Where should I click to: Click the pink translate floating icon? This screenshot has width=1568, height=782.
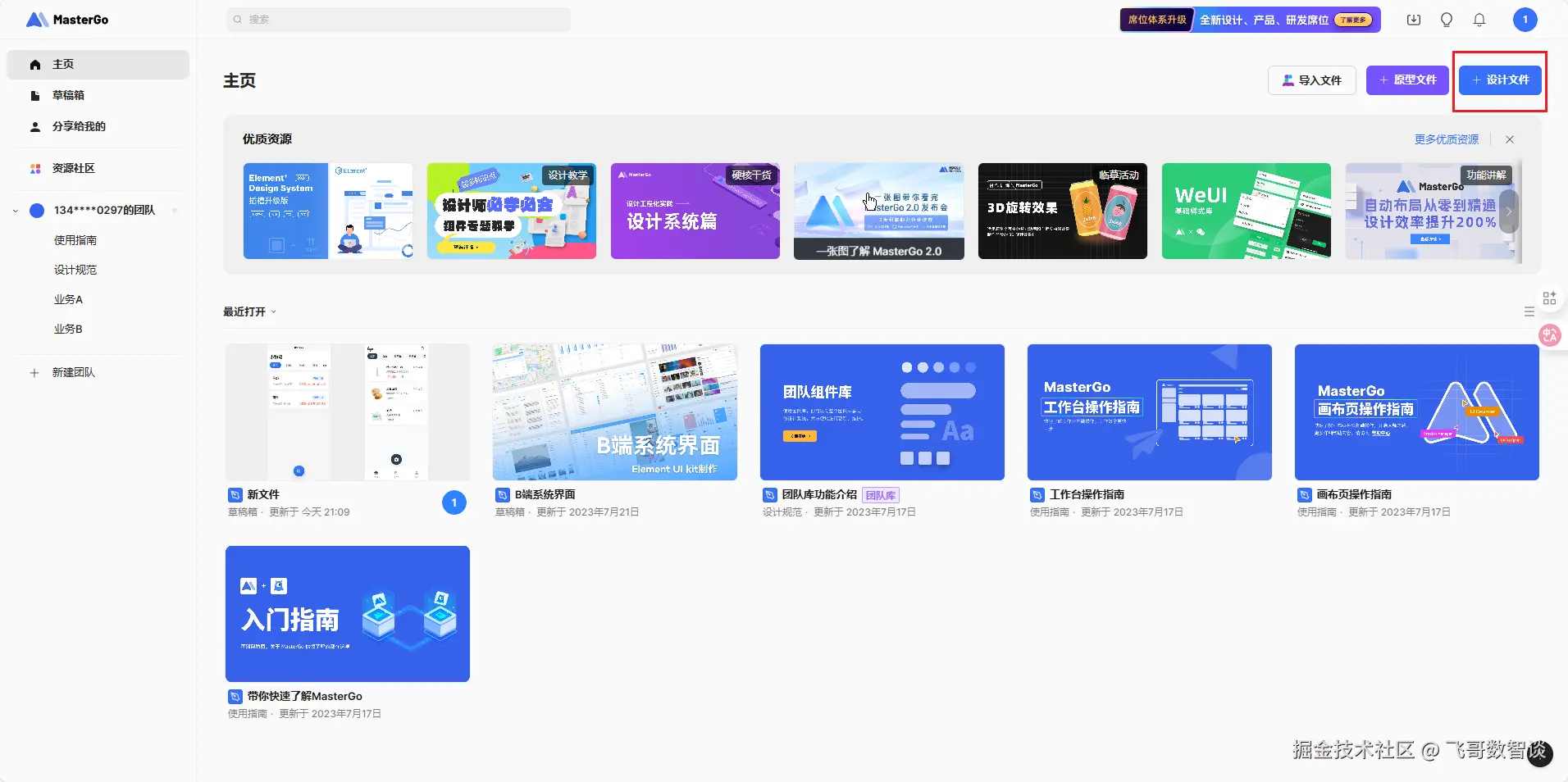click(1550, 334)
